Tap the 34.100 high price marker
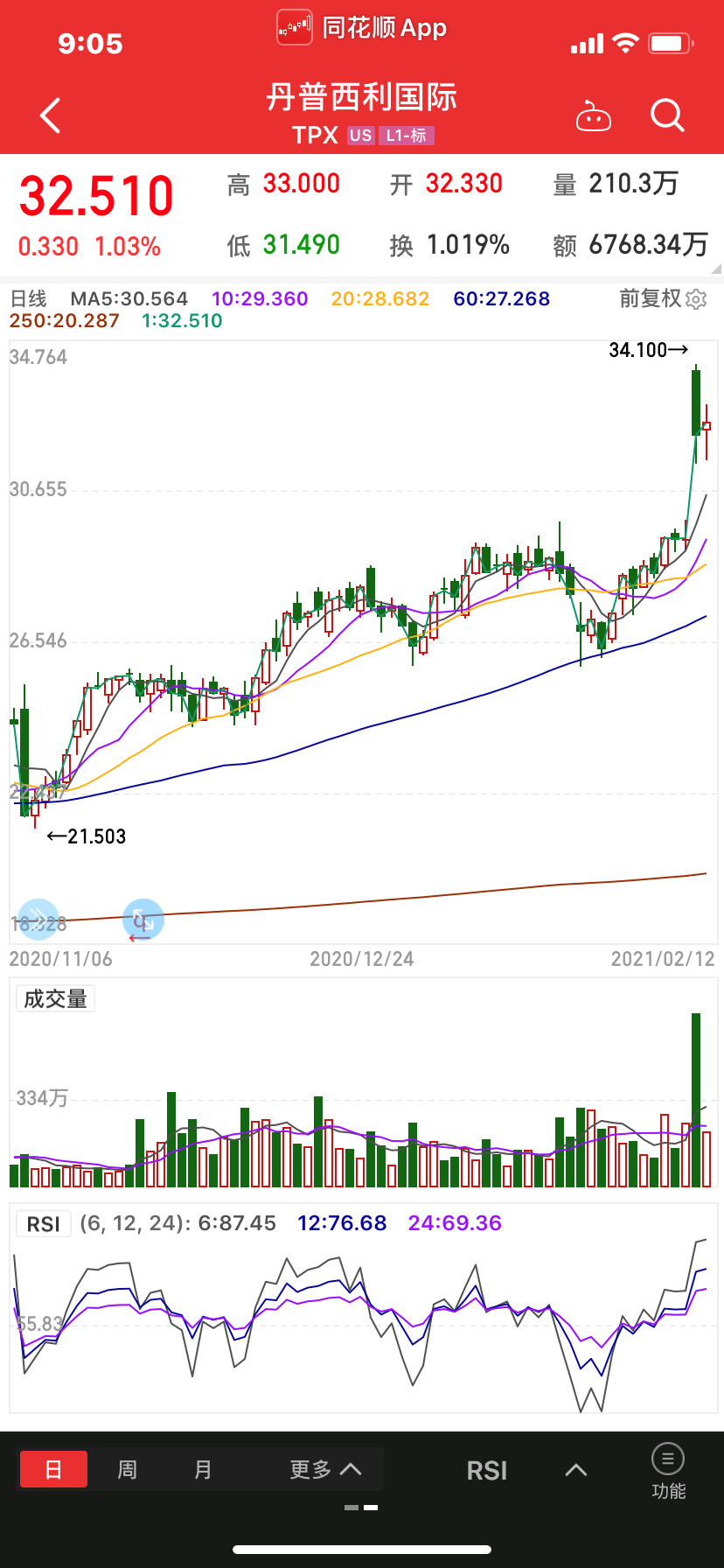This screenshot has width=724, height=1568. coord(649,350)
